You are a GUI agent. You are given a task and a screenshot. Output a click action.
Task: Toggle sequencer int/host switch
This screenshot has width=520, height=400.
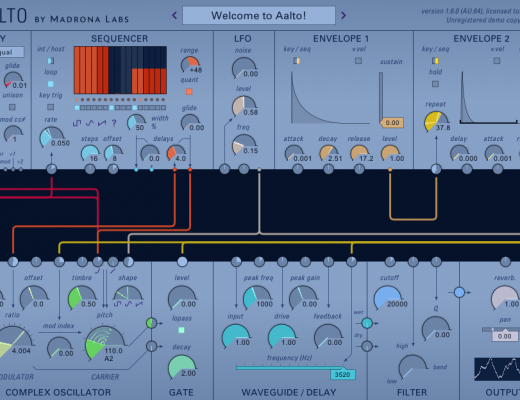point(51,61)
